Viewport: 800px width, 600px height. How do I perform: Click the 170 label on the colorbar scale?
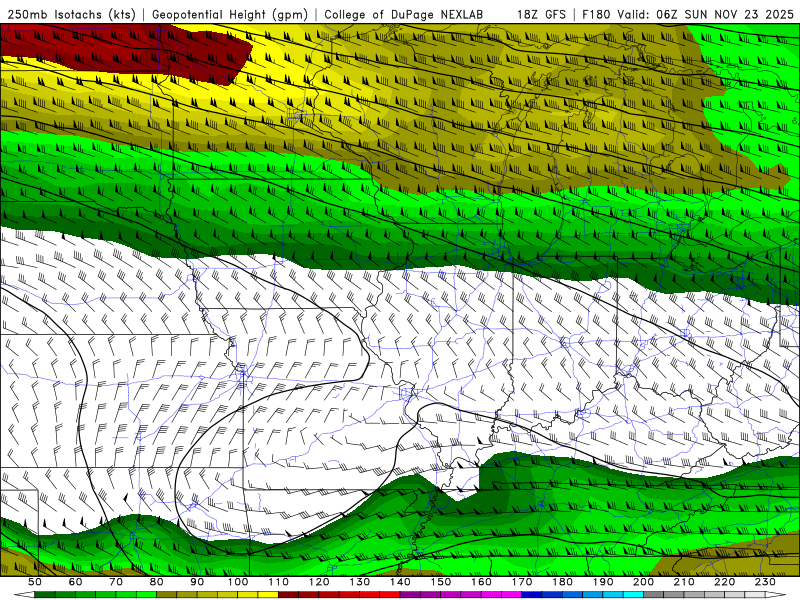pos(522,582)
